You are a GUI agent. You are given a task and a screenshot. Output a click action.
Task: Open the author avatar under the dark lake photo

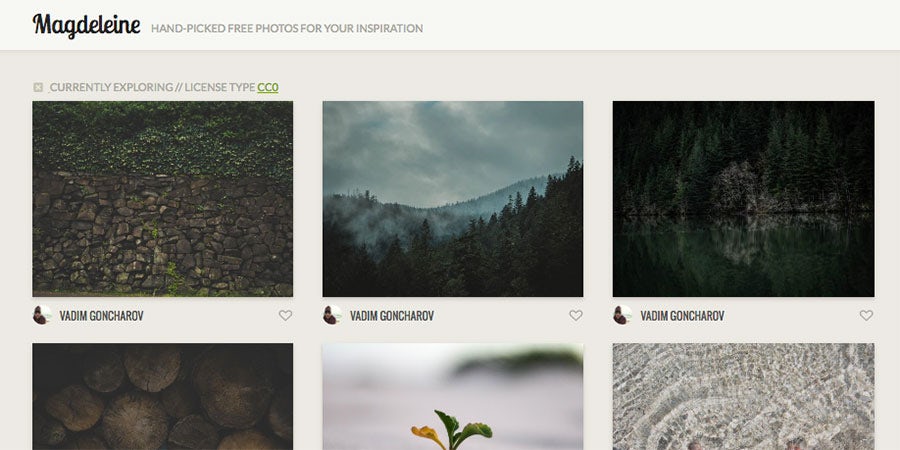[622, 315]
